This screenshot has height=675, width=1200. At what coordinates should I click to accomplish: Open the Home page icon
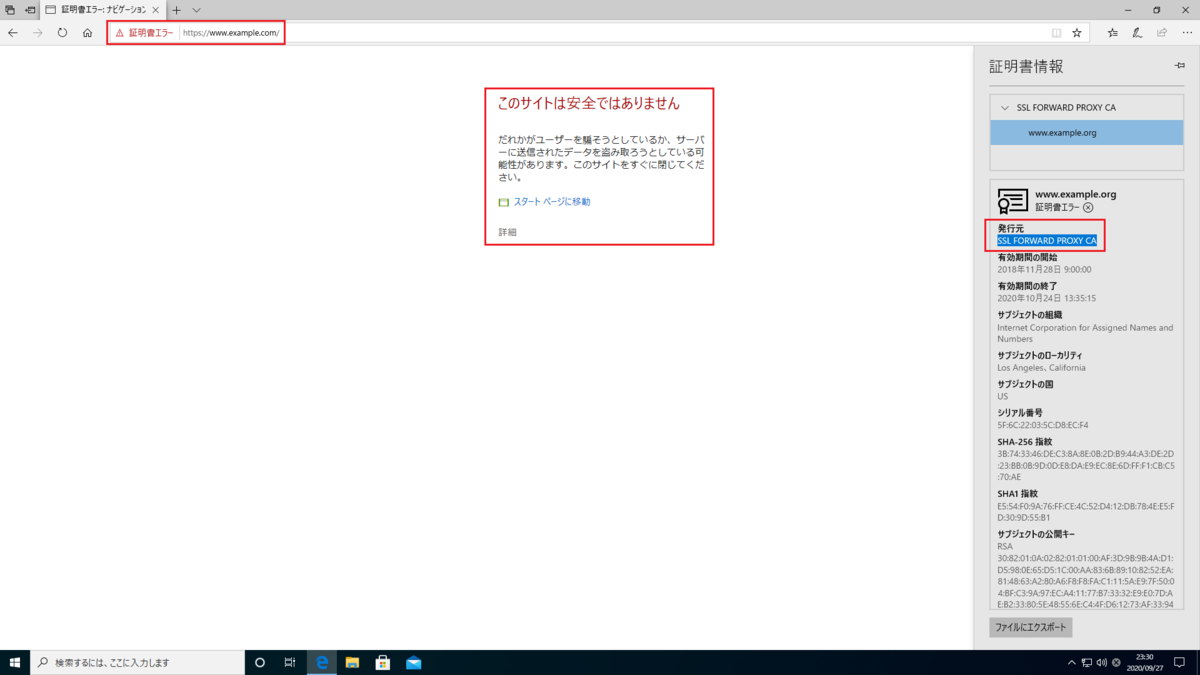coord(87,32)
